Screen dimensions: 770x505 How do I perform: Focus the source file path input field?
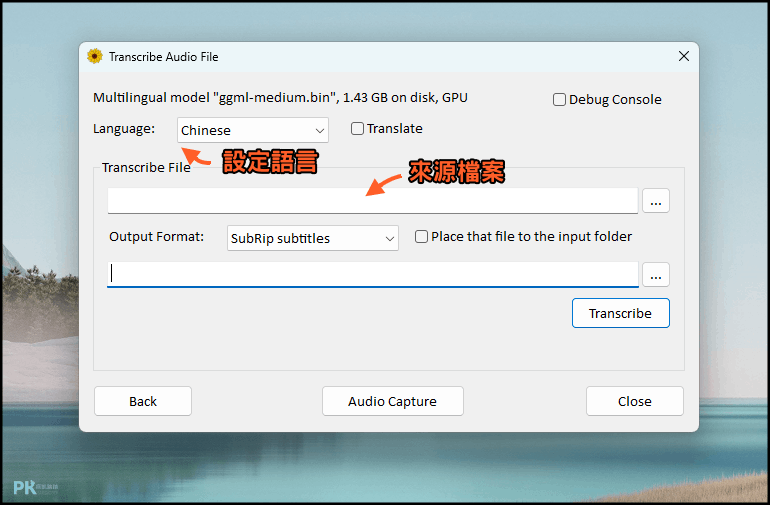[373, 201]
